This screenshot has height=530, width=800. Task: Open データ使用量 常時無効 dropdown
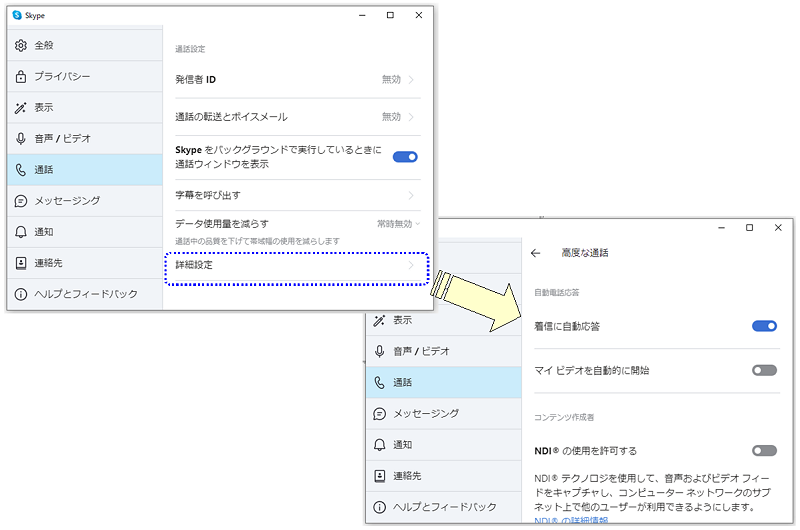398,224
